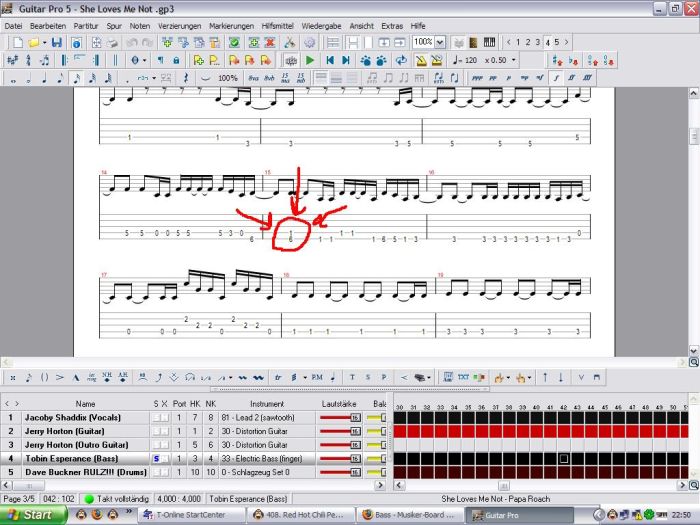Enable the metronome icon
The image size is (700, 525).
421,60
